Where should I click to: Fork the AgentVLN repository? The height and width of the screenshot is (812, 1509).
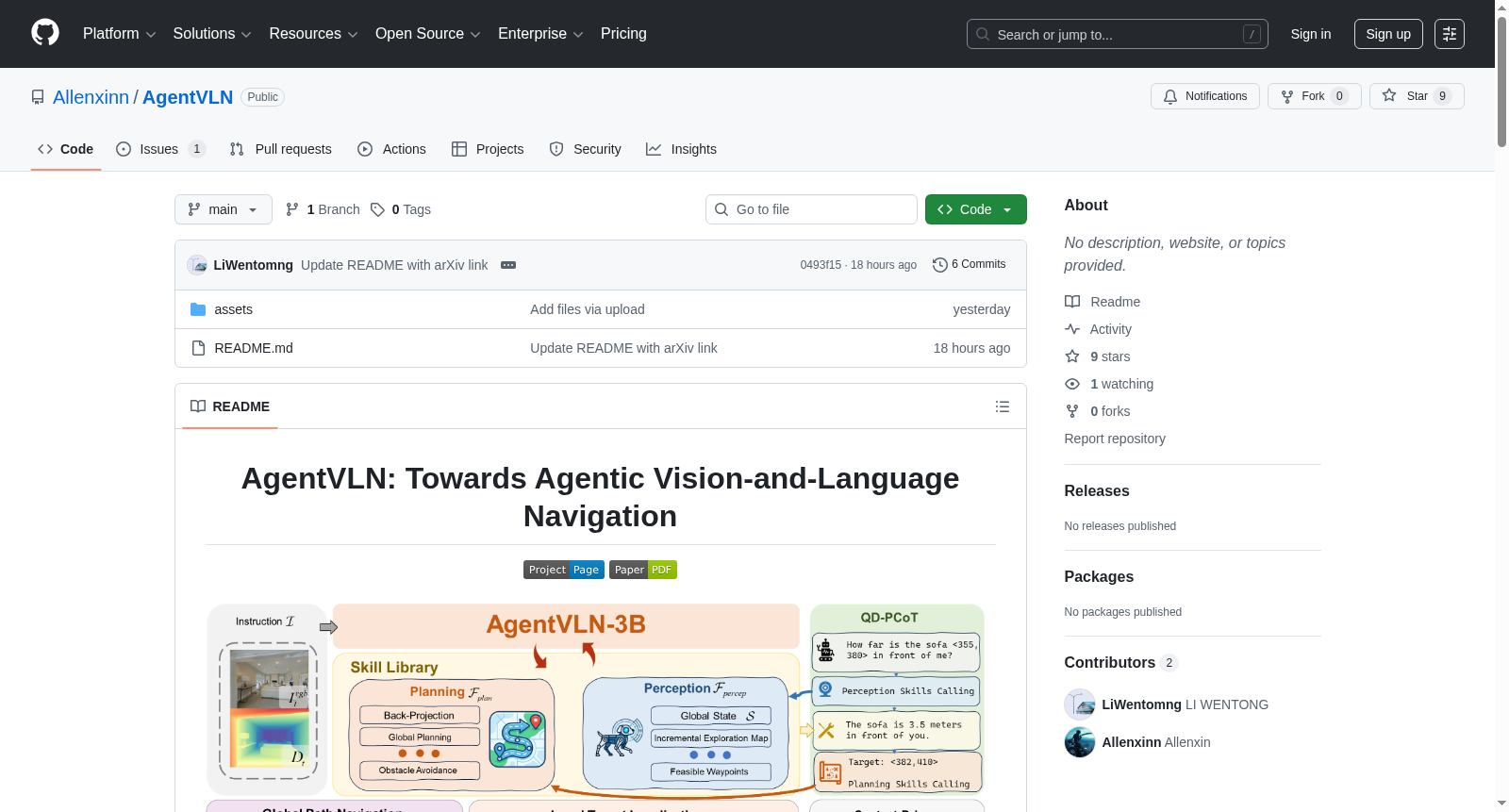(1314, 96)
